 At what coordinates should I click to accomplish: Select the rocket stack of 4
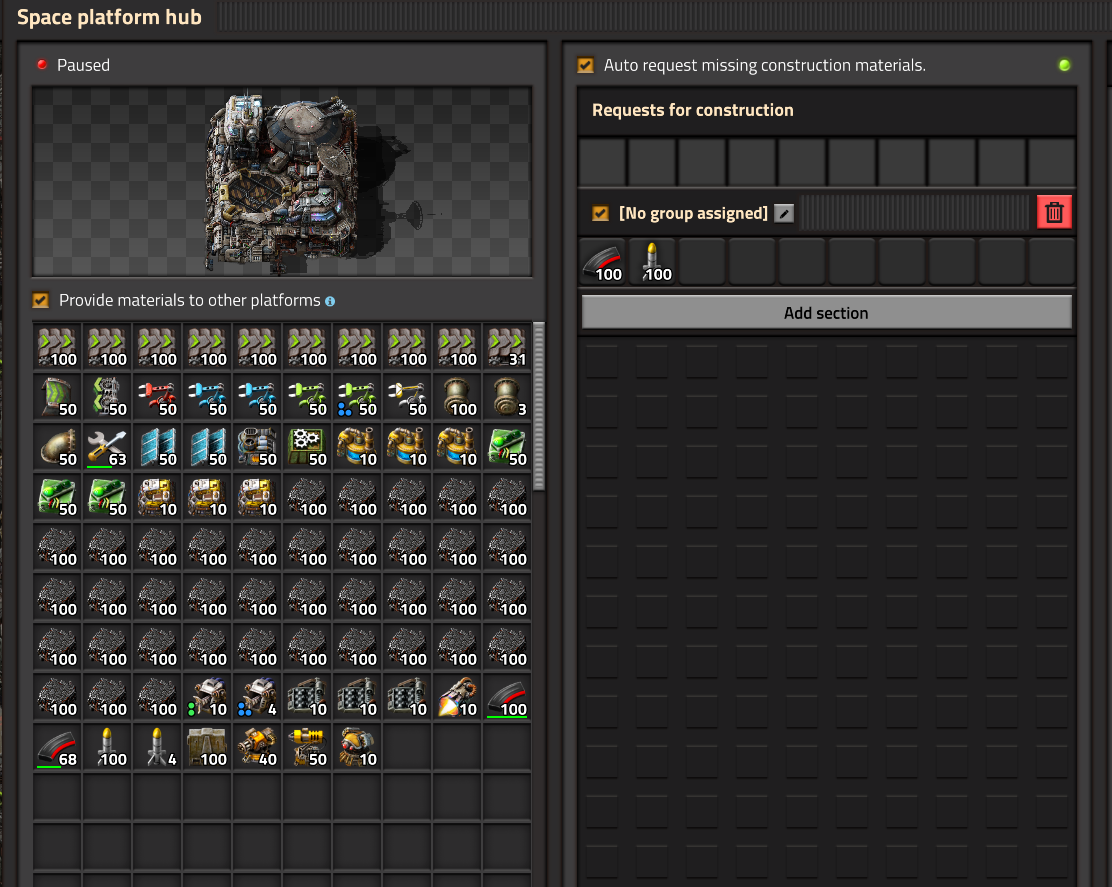click(157, 747)
